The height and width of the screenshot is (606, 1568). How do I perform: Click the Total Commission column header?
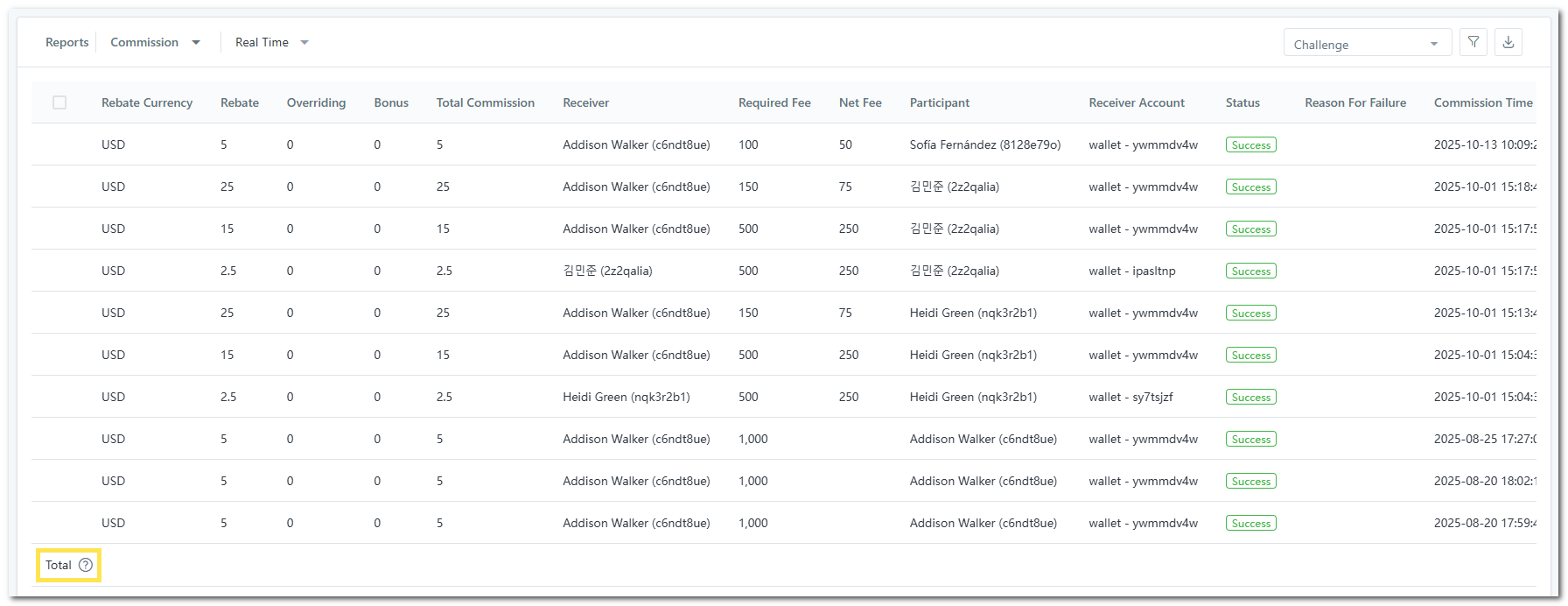pyautogui.click(x=485, y=102)
